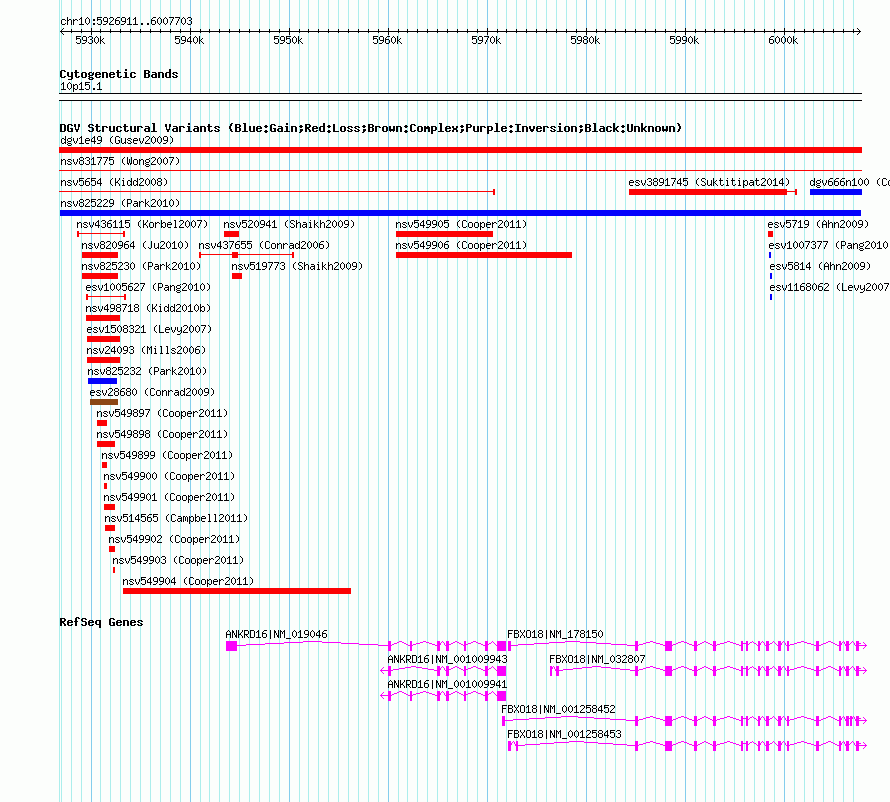Click the ANKRD16|NM_019046 gene label
The height and width of the screenshot is (802, 890).
[x=276, y=634]
